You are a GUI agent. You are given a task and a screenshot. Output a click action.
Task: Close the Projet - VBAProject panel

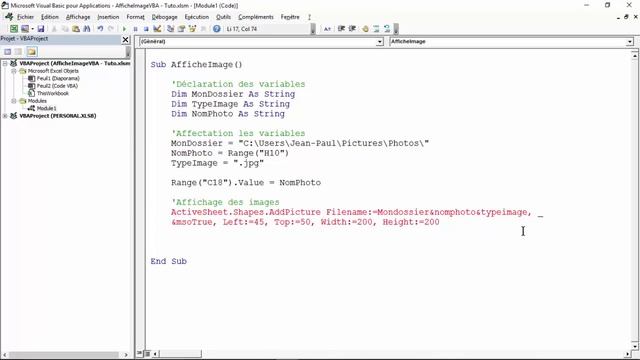(125, 40)
